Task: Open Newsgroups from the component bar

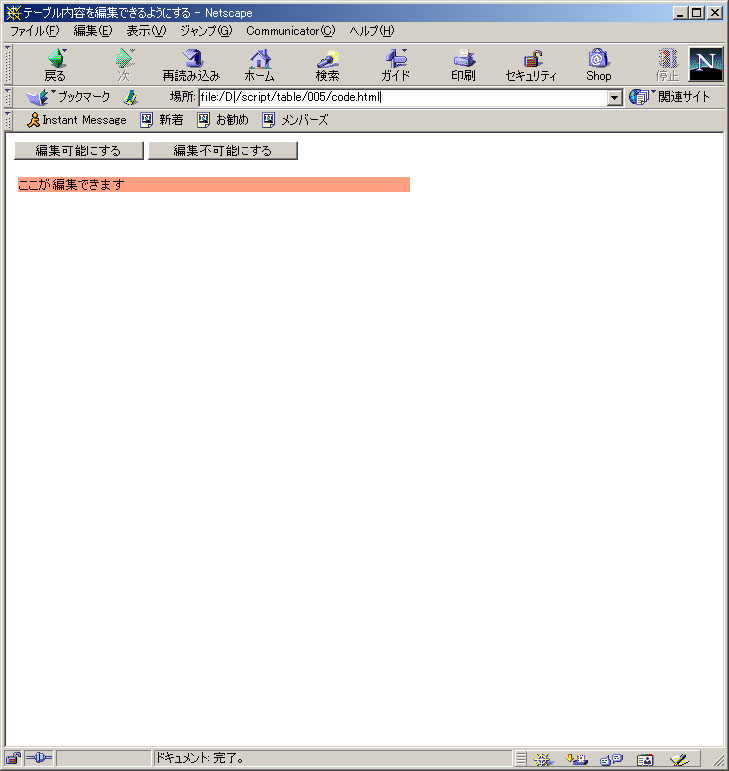Action: coord(612,759)
